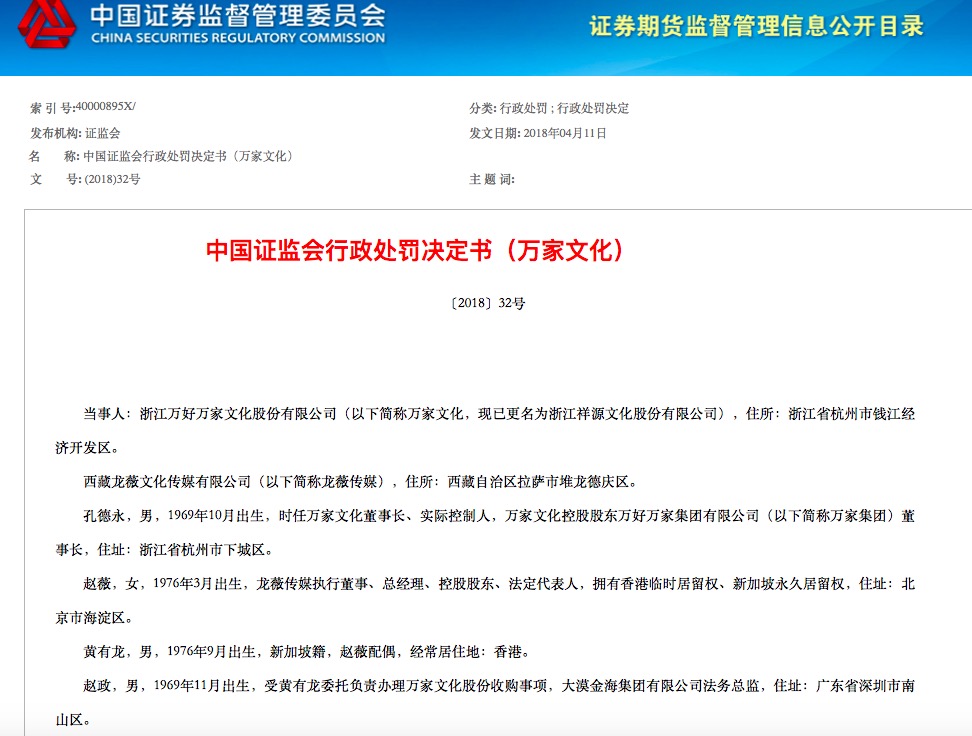The width and height of the screenshot is (972, 736).
Task: Click the 文号 (2018)32号 field
Action: click(x=86, y=179)
